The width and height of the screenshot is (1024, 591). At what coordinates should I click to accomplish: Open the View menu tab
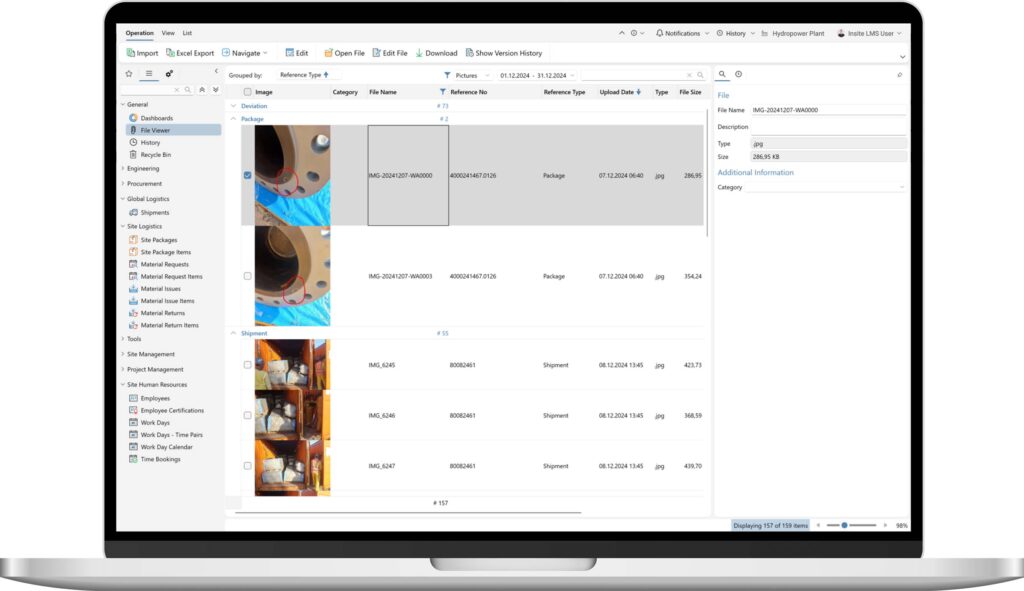[168, 33]
